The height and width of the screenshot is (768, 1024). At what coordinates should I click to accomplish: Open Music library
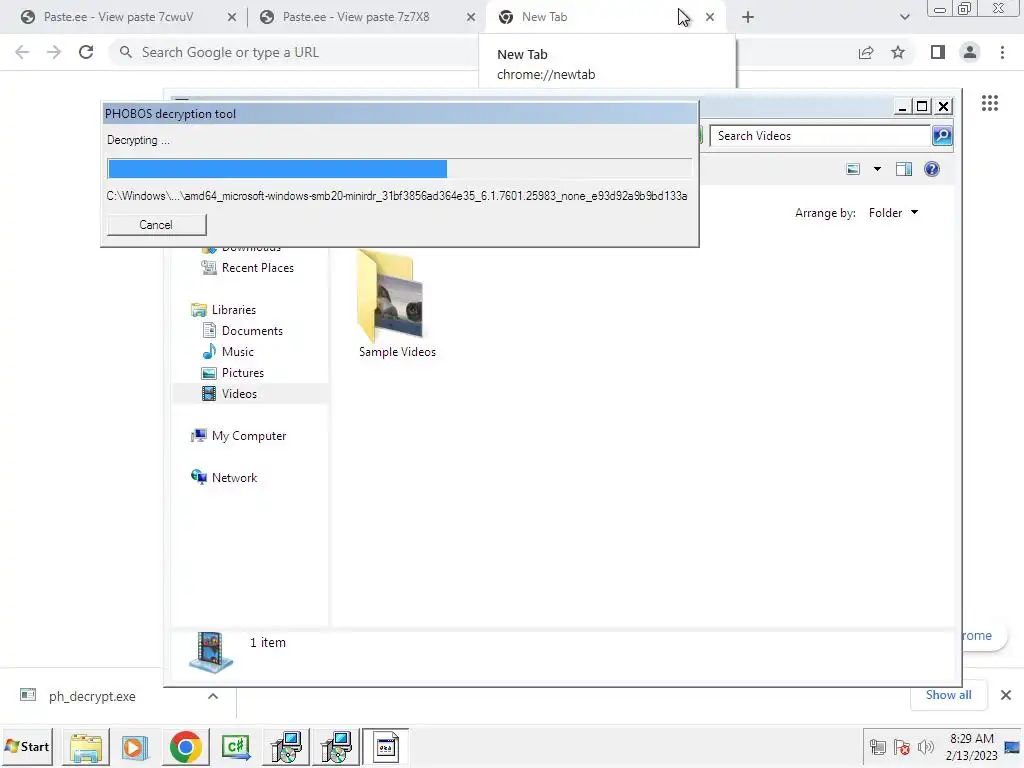pyautogui.click(x=227, y=351)
